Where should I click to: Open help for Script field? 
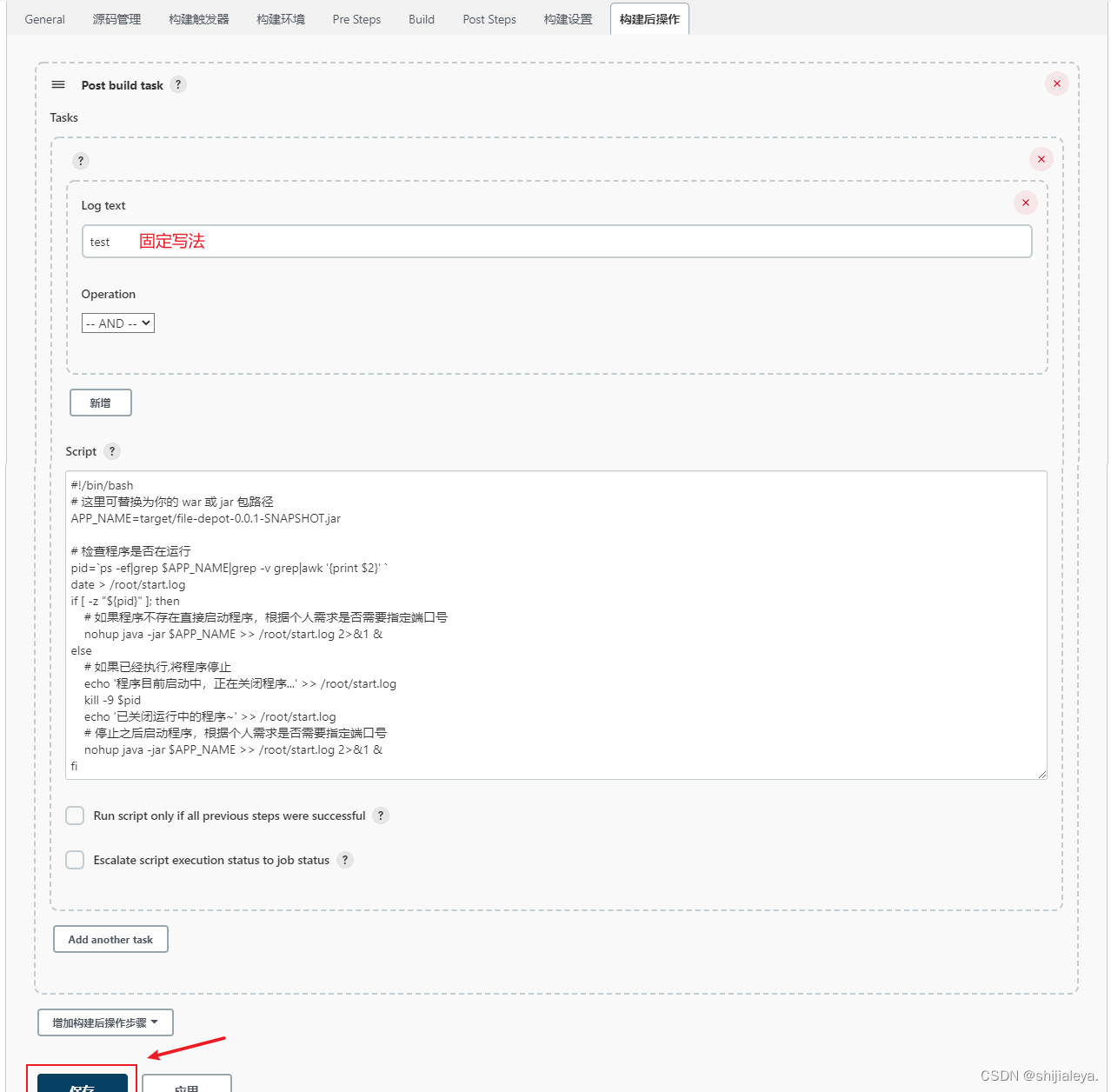coord(112,451)
